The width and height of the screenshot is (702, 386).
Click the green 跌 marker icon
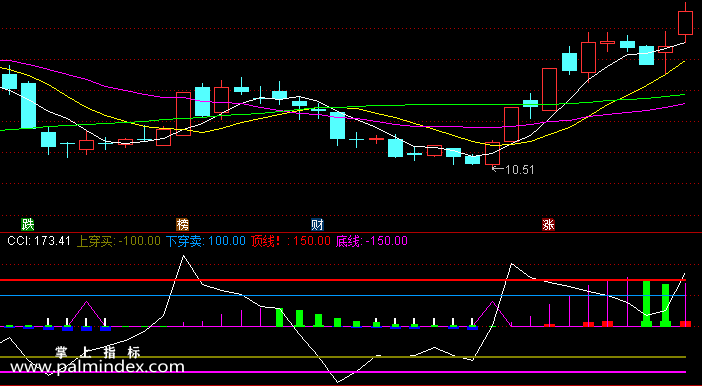click(x=28, y=225)
